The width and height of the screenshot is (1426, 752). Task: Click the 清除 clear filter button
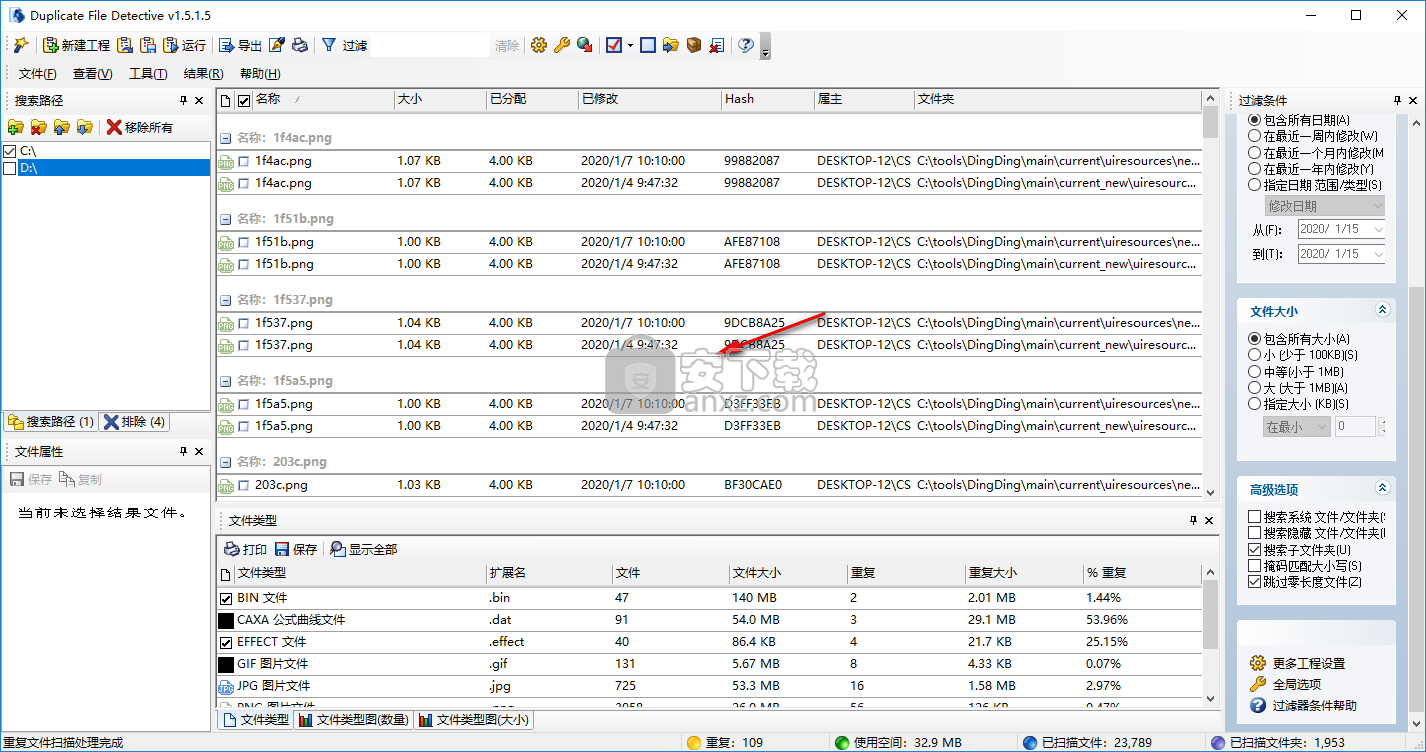[x=507, y=45]
